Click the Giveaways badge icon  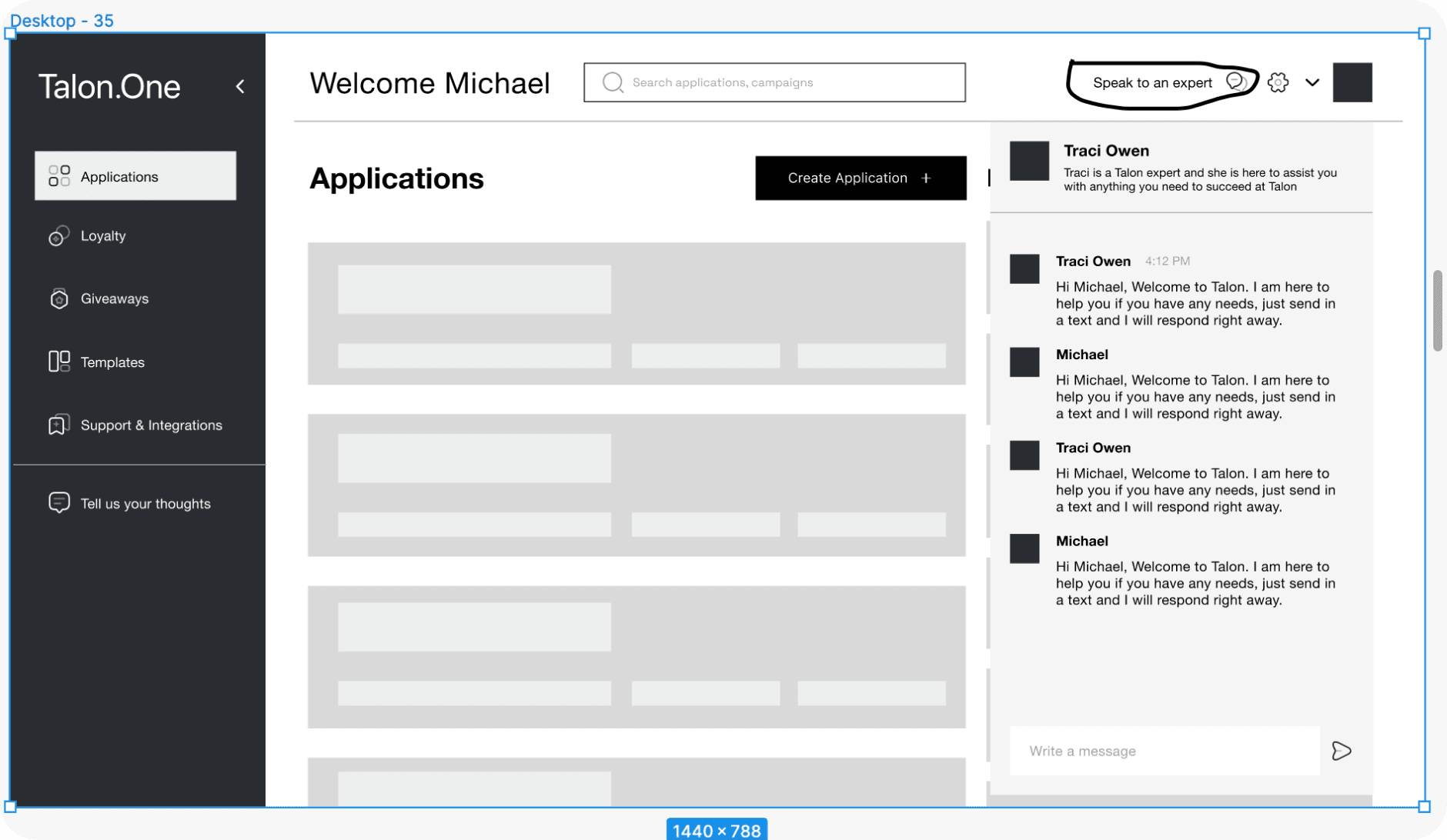coord(59,298)
